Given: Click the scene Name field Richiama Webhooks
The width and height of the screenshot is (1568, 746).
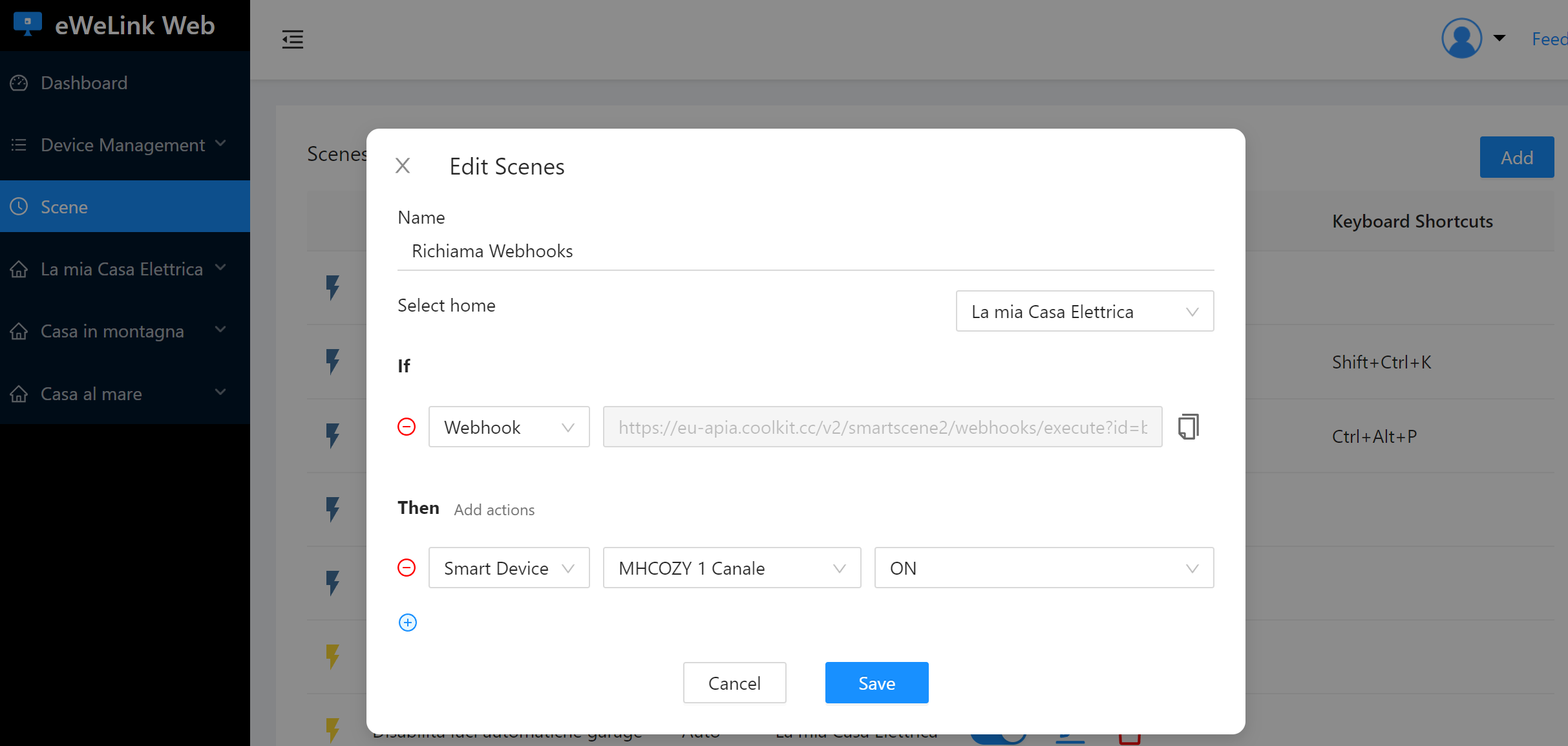Looking at the screenshot, I should pyautogui.click(x=805, y=251).
